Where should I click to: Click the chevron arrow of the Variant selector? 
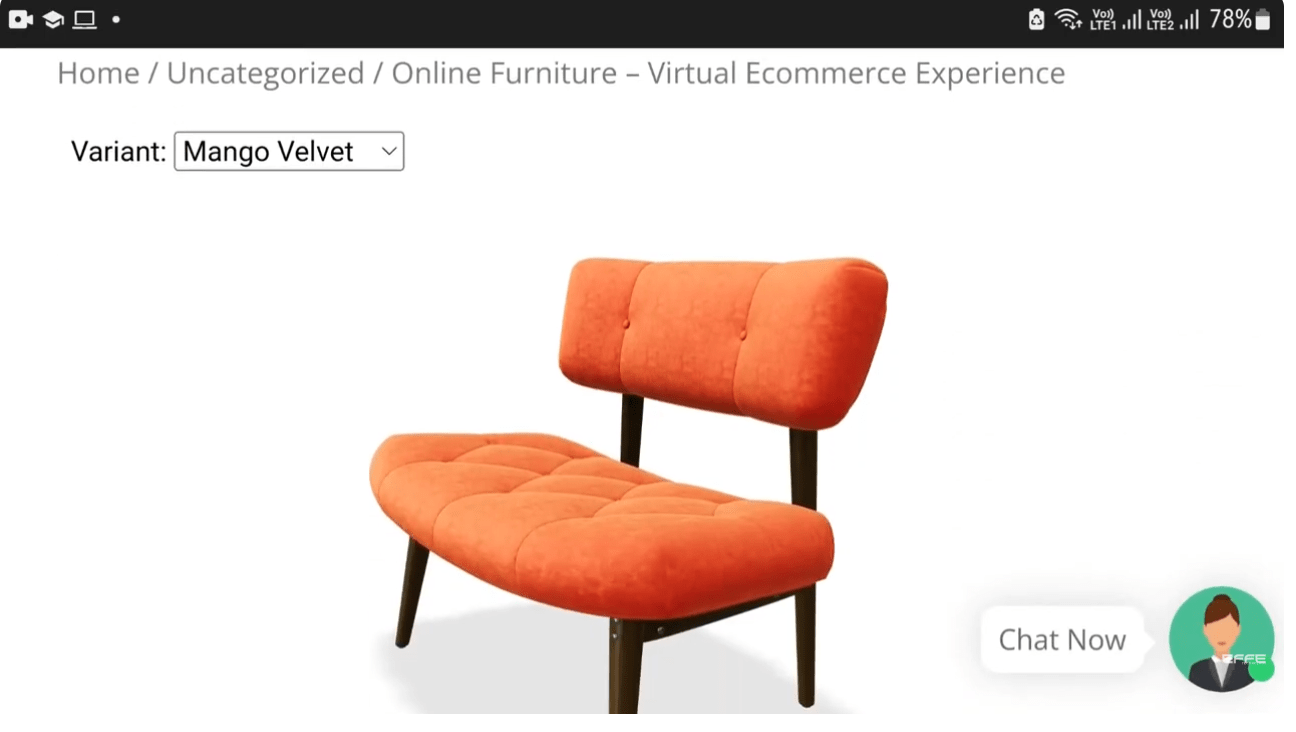click(388, 152)
